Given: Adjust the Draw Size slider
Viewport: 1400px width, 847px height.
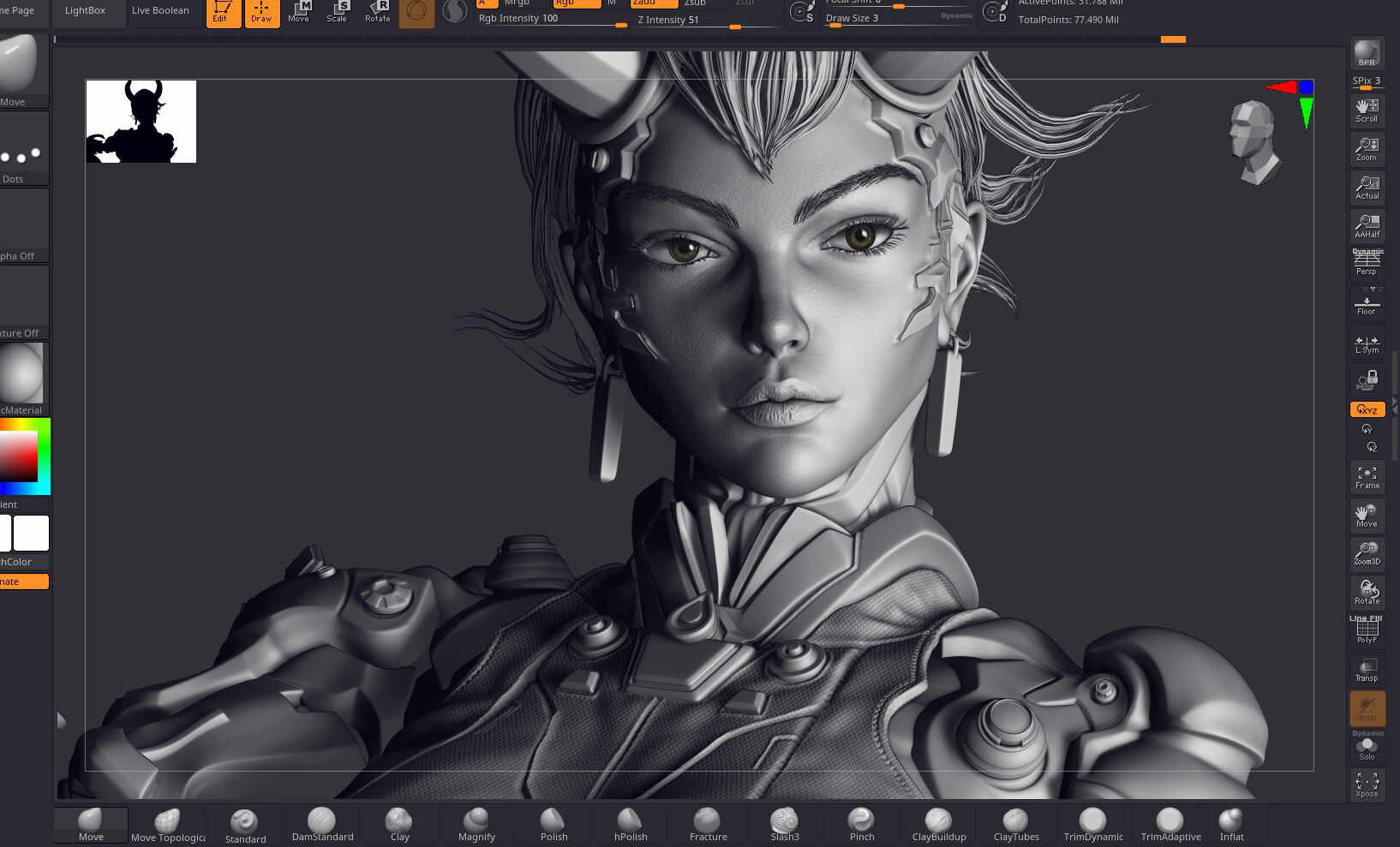Looking at the screenshot, I should pyautogui.click(x=898, y=19).
